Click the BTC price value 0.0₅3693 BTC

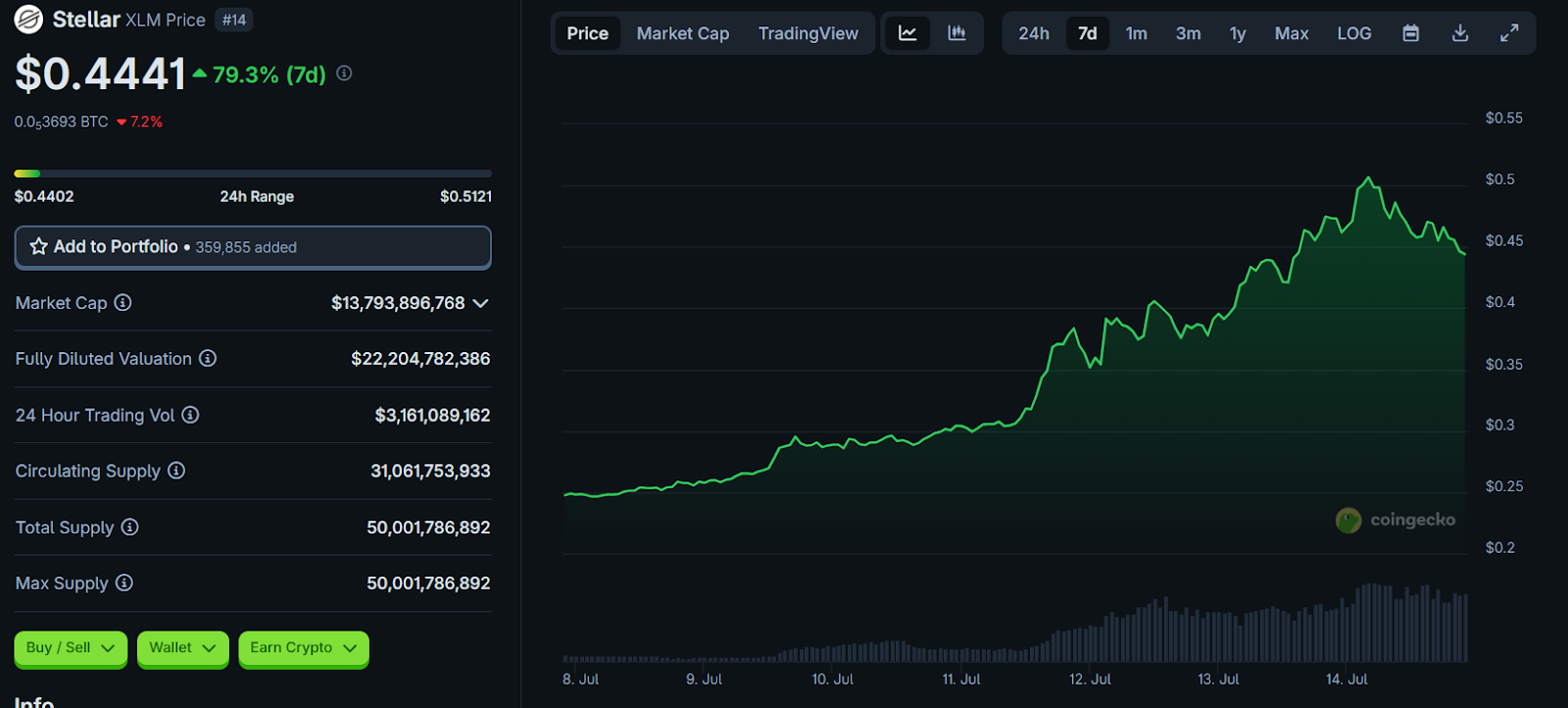point(61,122)
